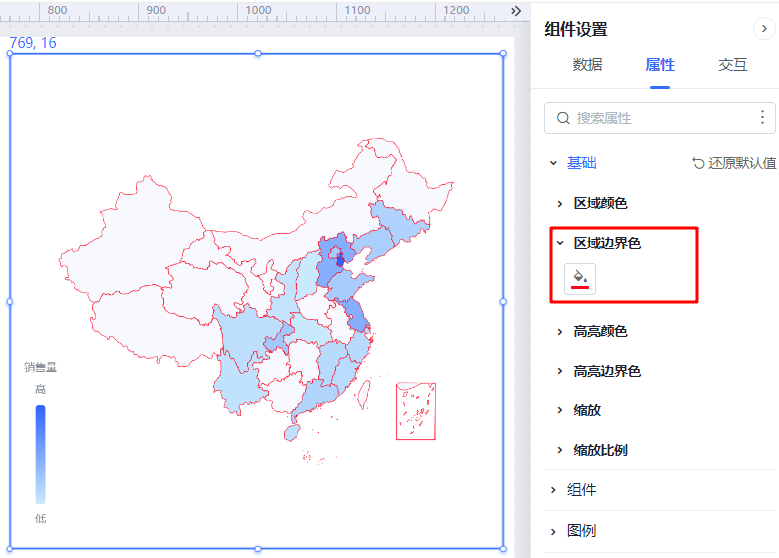This screenshot has height=558, width=779.
Task: Expand the 高亮颜色 property
Action: [x=560, y=331]
